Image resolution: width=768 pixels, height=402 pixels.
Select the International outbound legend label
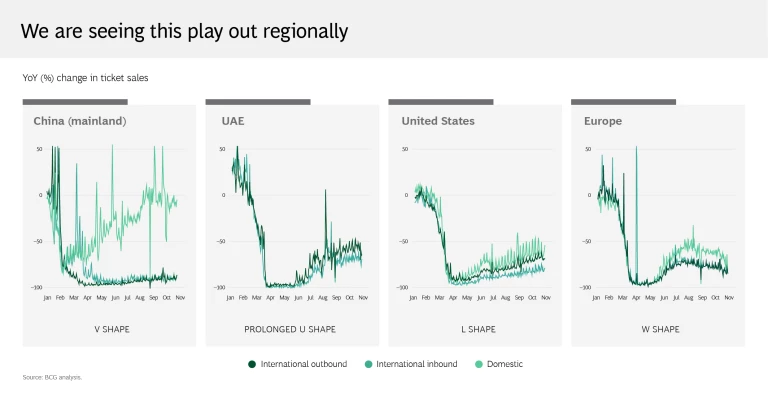tap(304, 364)
